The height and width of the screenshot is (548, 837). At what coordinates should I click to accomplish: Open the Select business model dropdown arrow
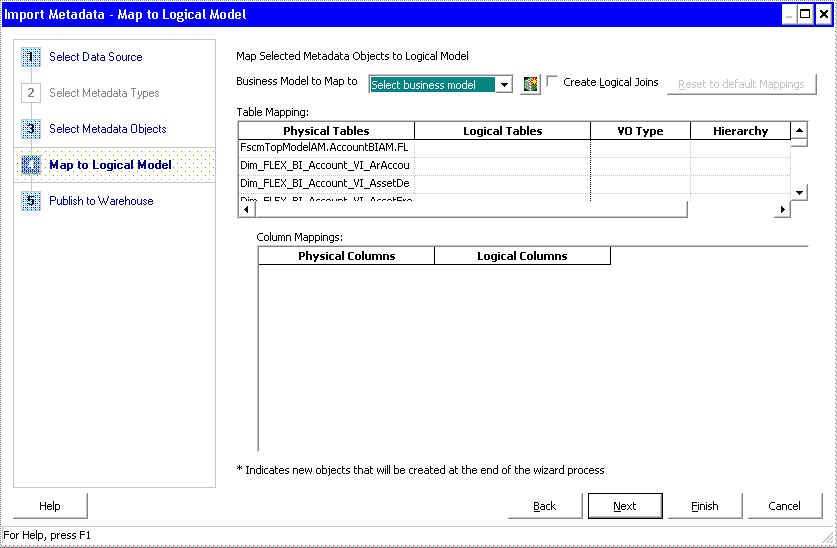504,85
